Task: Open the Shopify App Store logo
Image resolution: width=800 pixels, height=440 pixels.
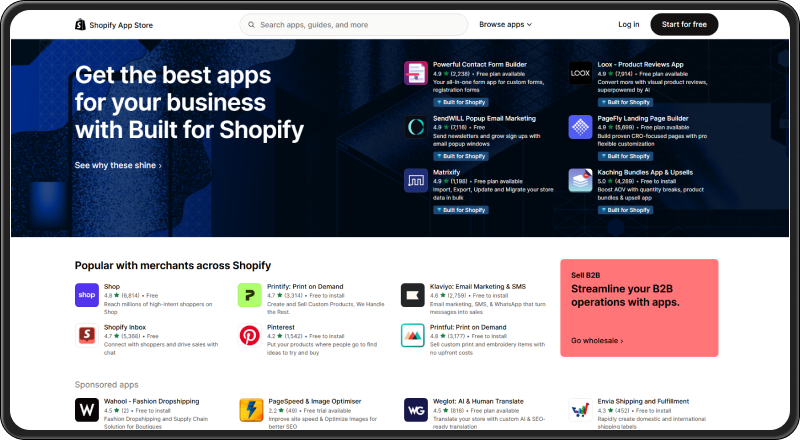Action: [x=114, y=25]
